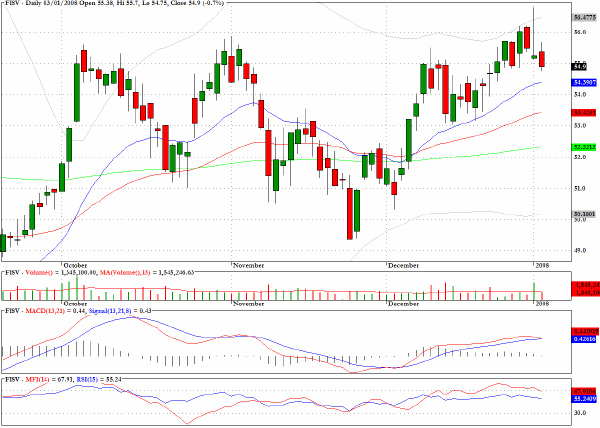Select the gray 50.1801 lower band label
This screenshot has width=600, height=428.
(x=585, y=214)
